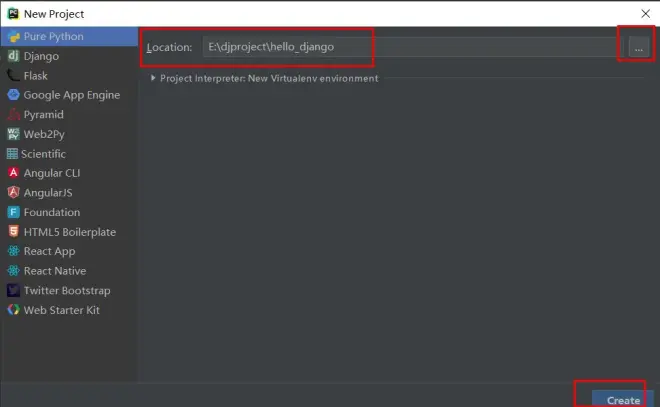
Task: Open the location browse button
Action: tap(639, 47)
